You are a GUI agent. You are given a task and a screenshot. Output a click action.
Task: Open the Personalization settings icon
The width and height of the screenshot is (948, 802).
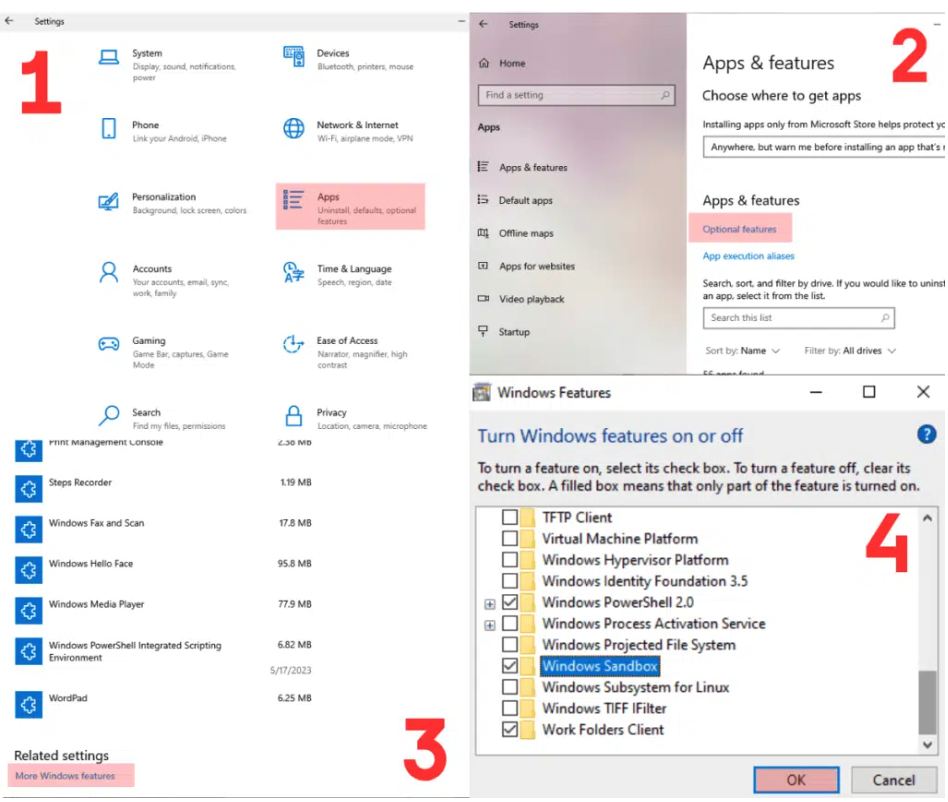coord(109,201)
